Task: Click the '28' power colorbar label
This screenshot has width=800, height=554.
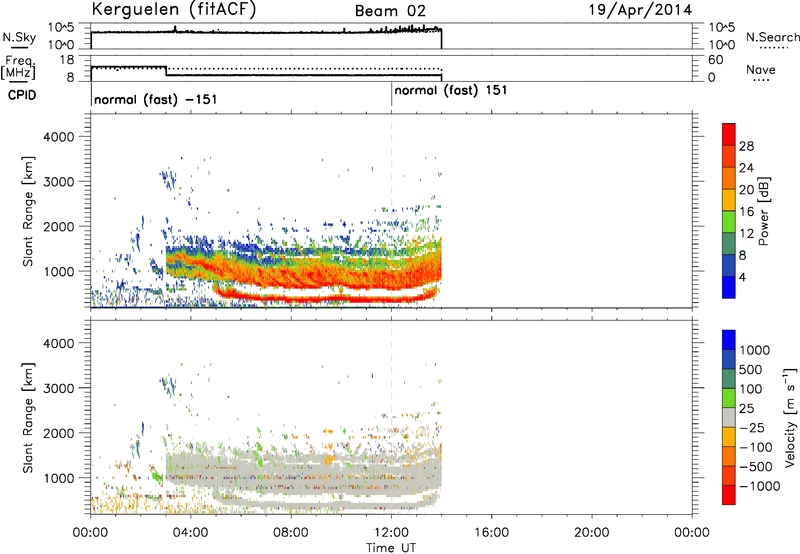Action: tap(746, 146)
